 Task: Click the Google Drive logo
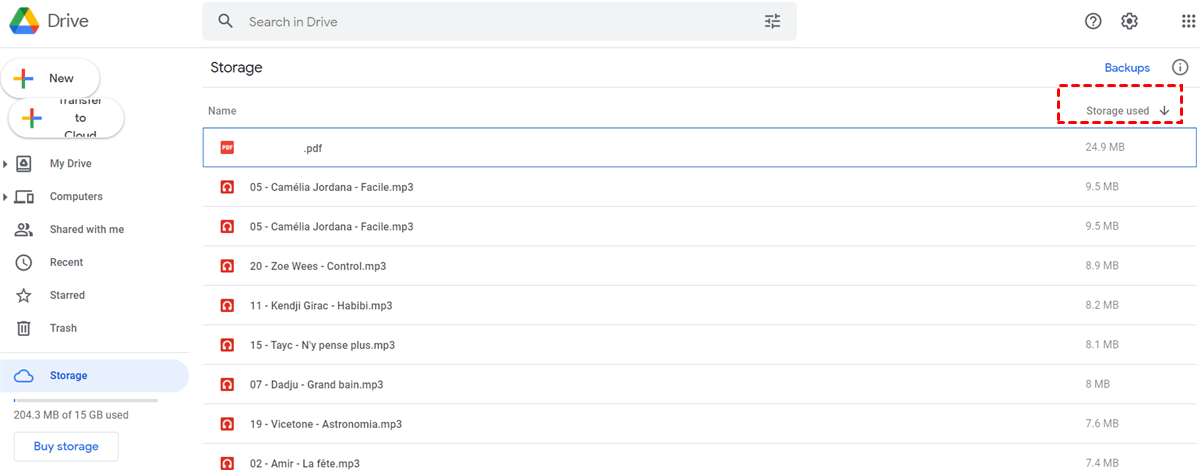[x=25, y=22]
